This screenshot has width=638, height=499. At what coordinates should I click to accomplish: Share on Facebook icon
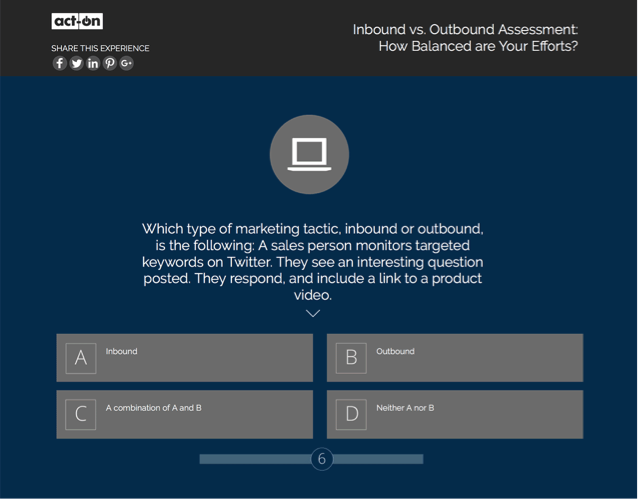coord(60,63)
